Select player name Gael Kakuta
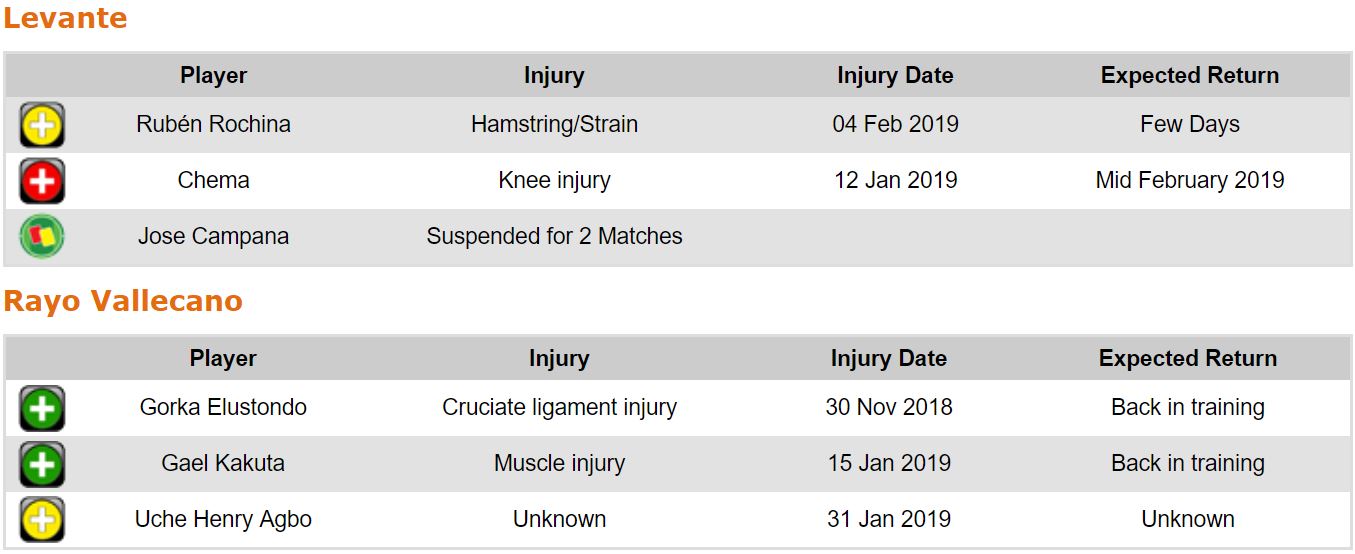The image size is (1355, 554). (223, 464)
